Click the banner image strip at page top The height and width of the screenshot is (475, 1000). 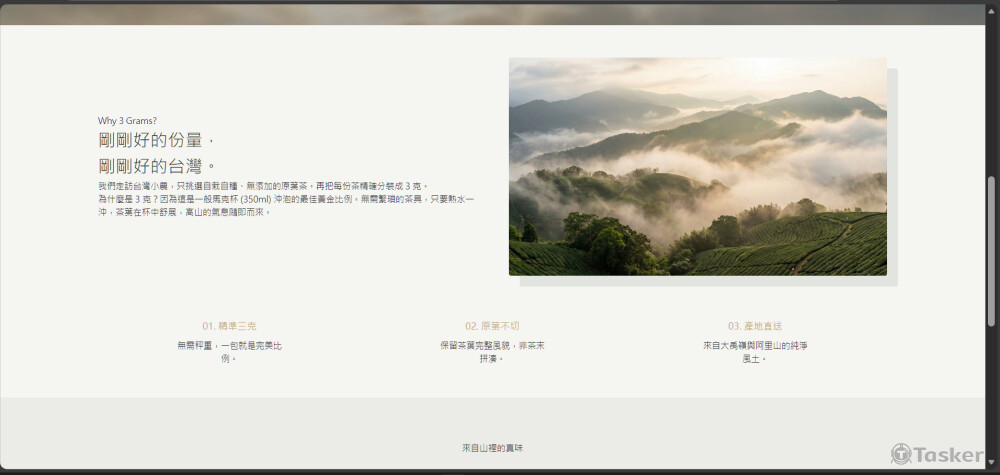(x=492, y=13)
